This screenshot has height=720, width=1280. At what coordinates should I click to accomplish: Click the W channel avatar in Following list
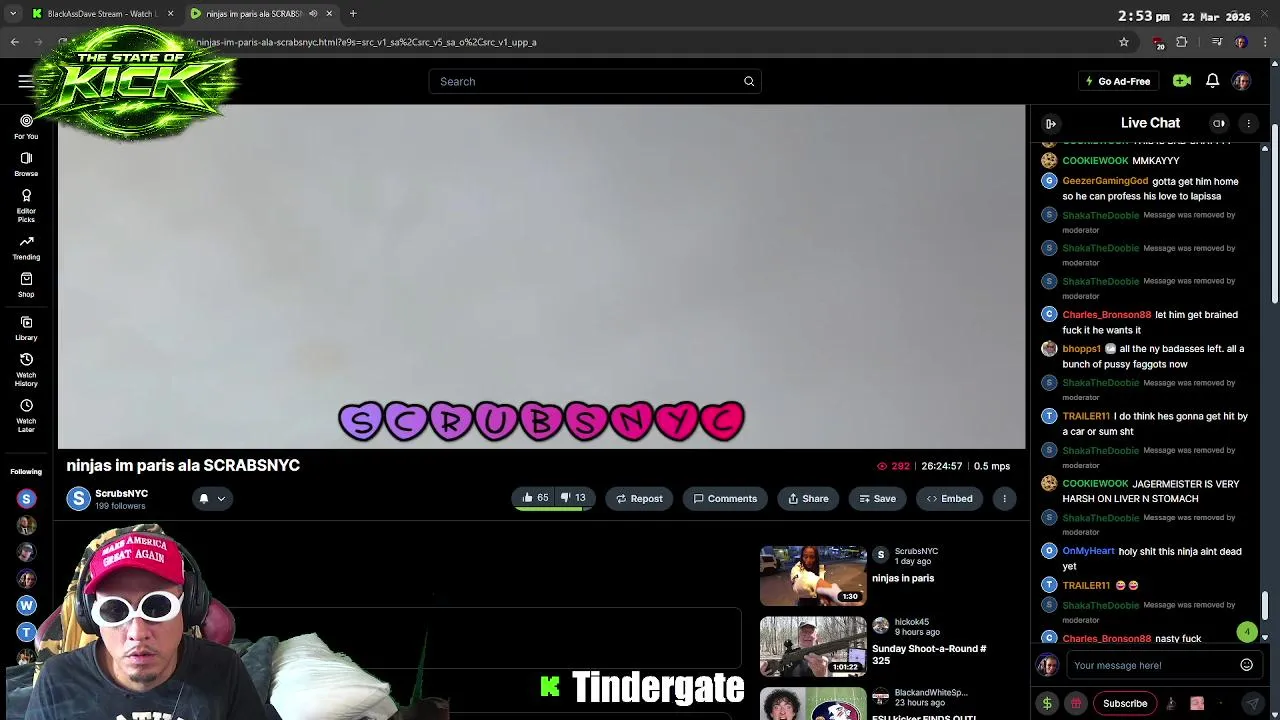click(26, 605)
